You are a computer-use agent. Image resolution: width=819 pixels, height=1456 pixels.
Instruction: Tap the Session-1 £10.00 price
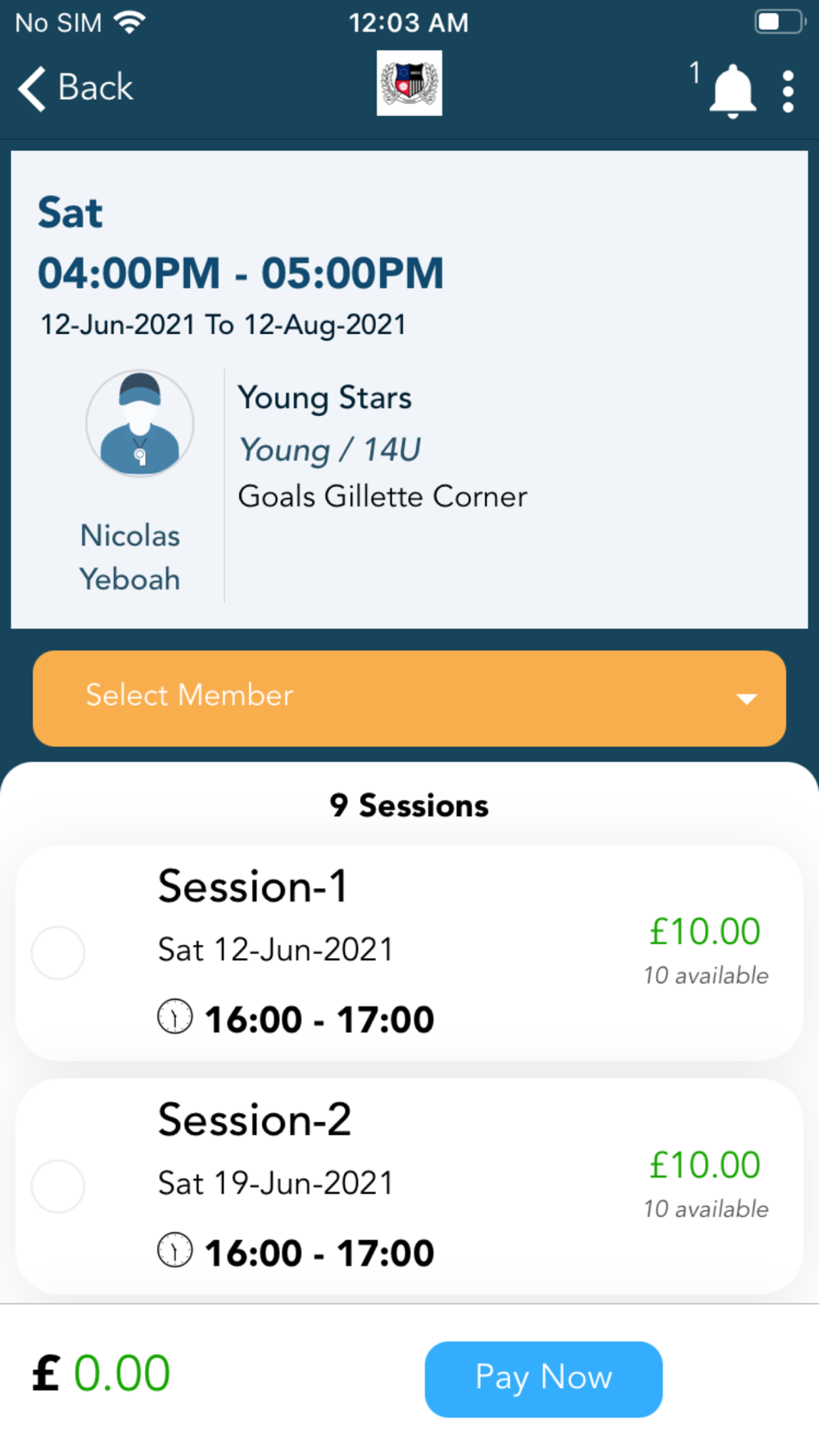click(705, 931)
